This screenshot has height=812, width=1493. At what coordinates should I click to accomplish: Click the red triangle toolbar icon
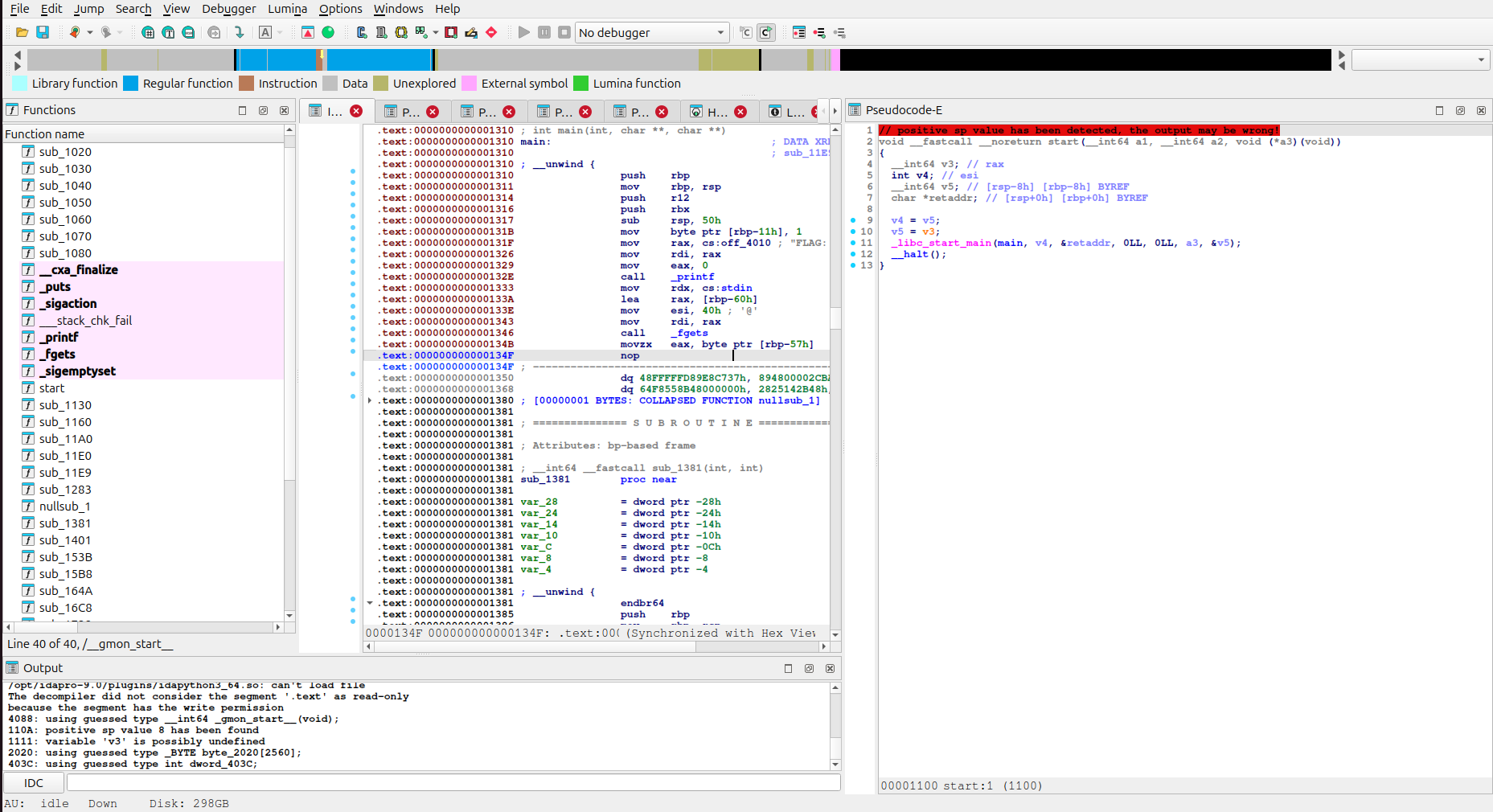(307, 32)
